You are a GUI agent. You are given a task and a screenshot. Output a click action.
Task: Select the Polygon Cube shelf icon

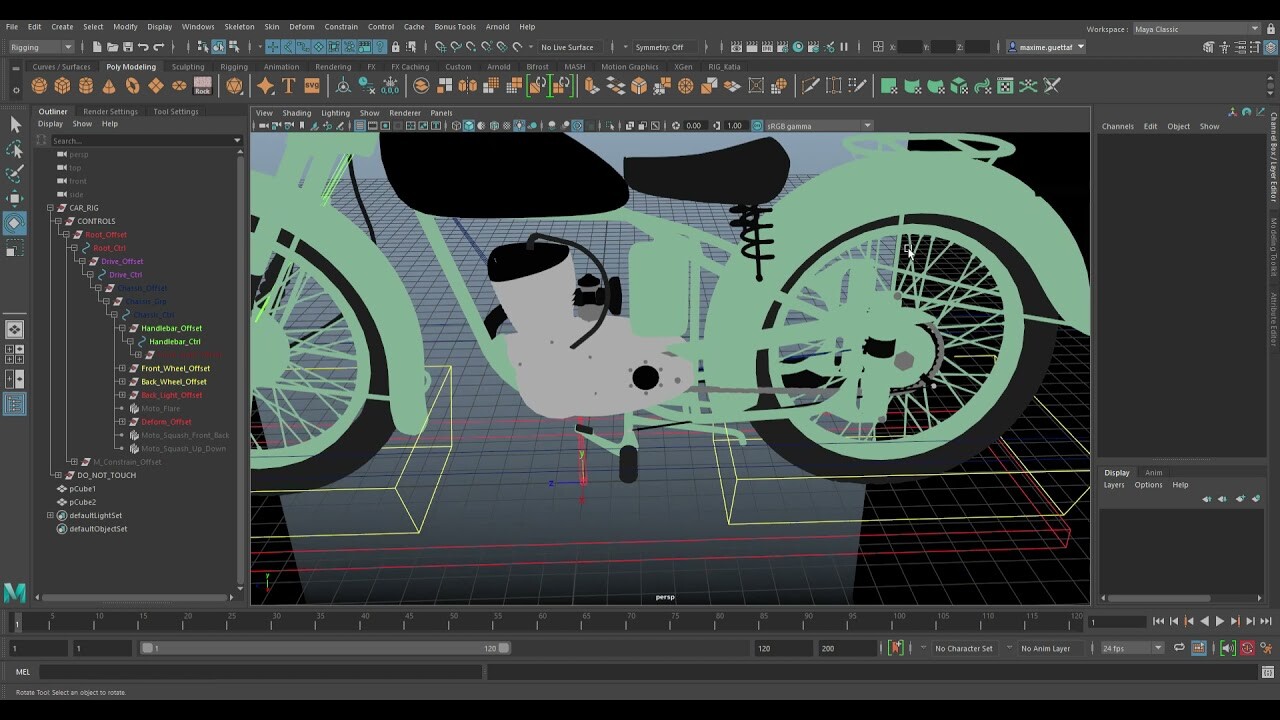click(x=62, y=85)
